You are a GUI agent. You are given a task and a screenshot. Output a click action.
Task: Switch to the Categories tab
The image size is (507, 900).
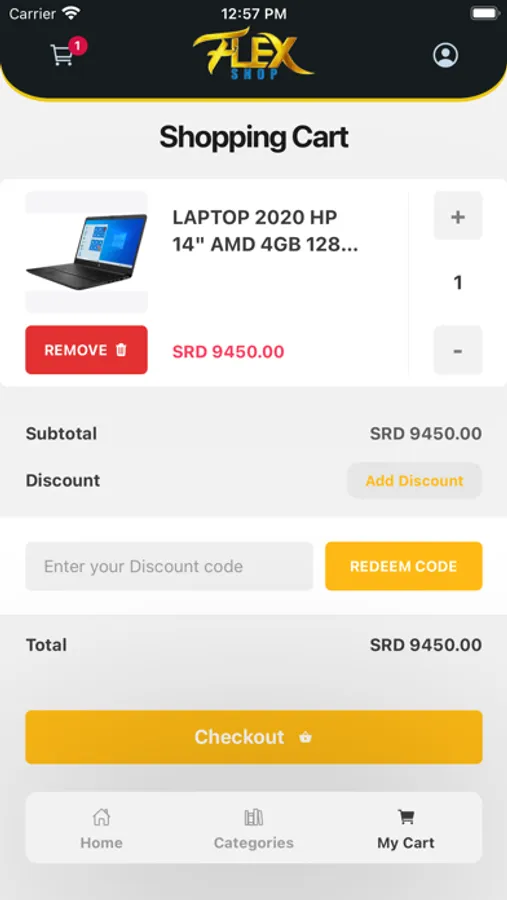click(253, 843)
